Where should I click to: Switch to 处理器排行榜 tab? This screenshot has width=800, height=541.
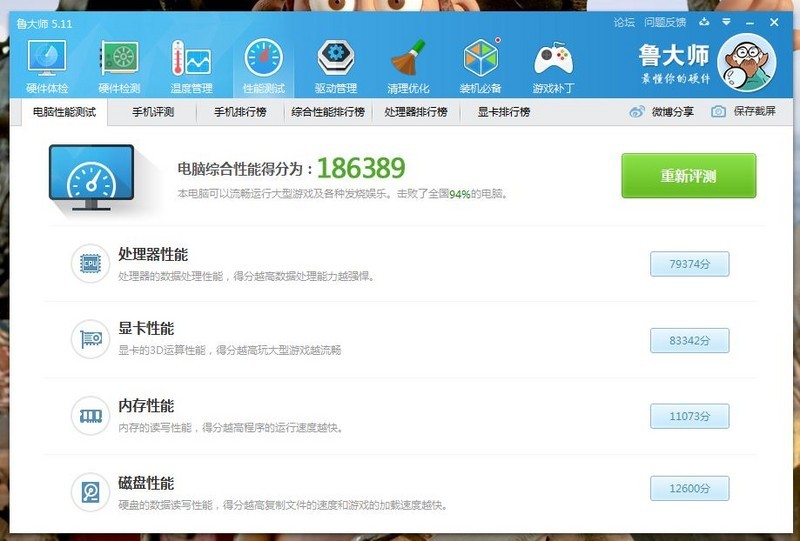(416, 112)
